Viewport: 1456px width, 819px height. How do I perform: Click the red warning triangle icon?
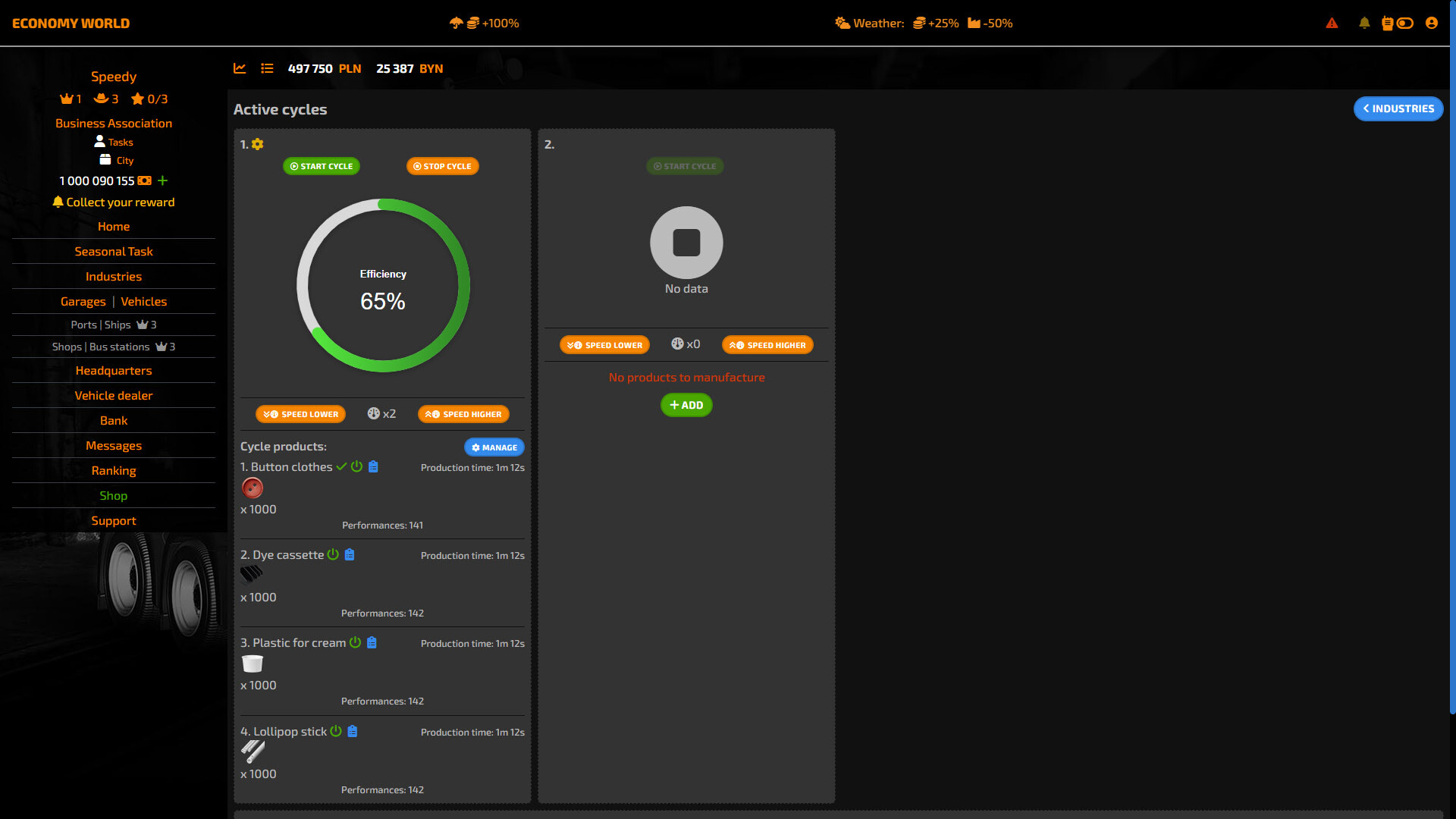(x=1332, y=24)
